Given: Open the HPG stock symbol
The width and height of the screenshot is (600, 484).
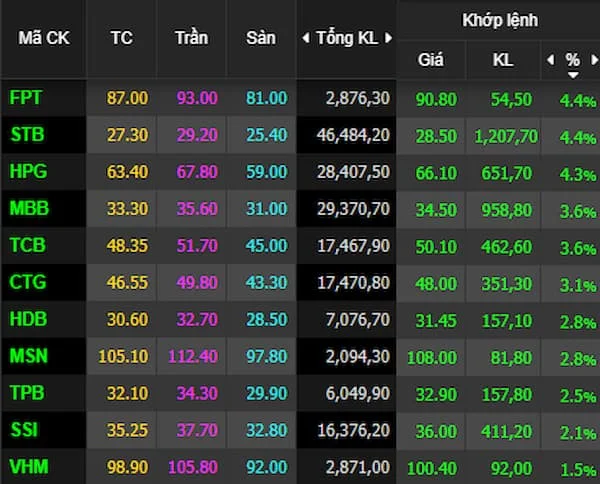Looking at the screenshot, I should coord(28,171).
